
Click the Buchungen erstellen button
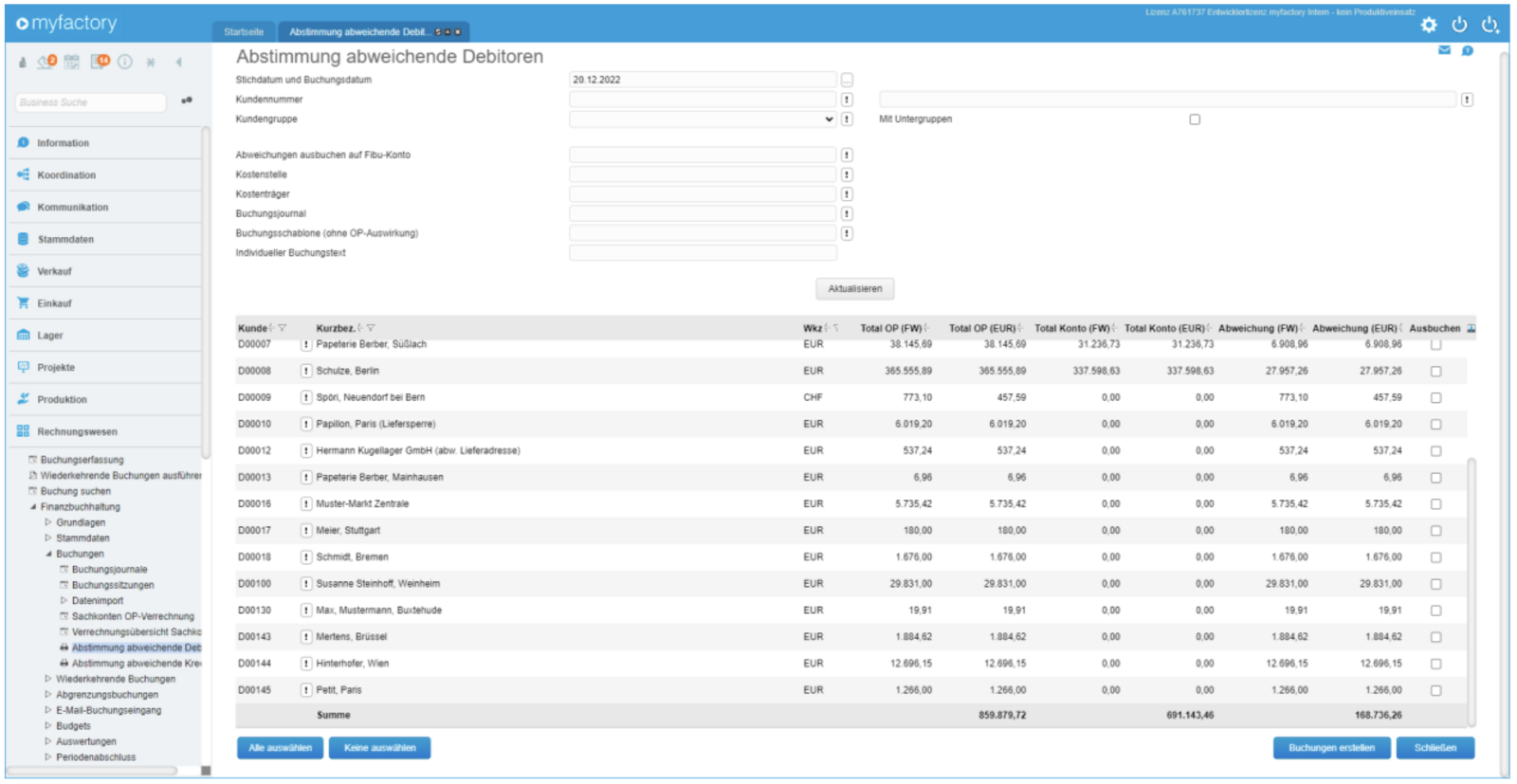1331,748
